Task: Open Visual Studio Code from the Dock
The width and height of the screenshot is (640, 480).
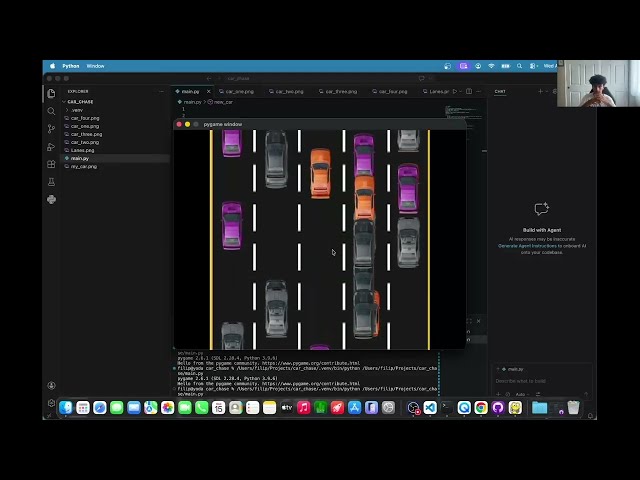Action: point(430,408)
